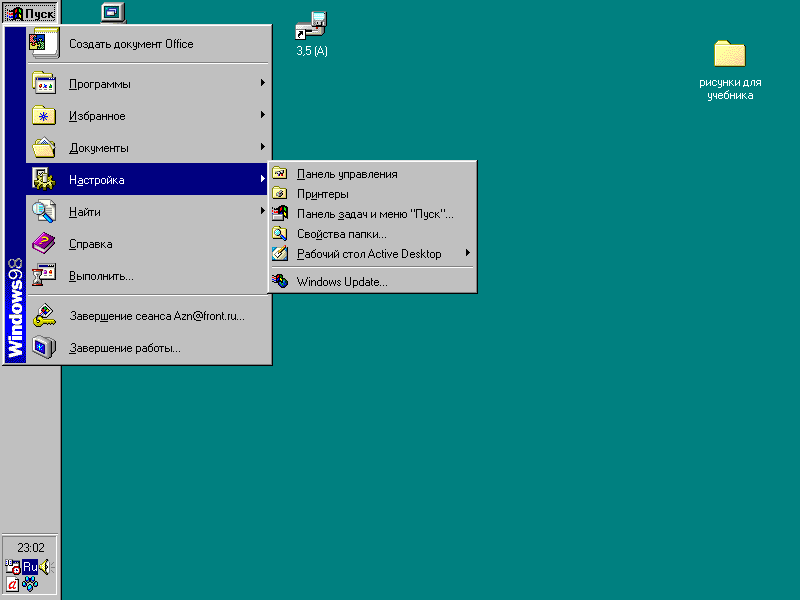Image resolution: width=800 pixels, height=600 pixels.
Task: Click the Task Scheduler tray icon
Action: click(13, 567)
